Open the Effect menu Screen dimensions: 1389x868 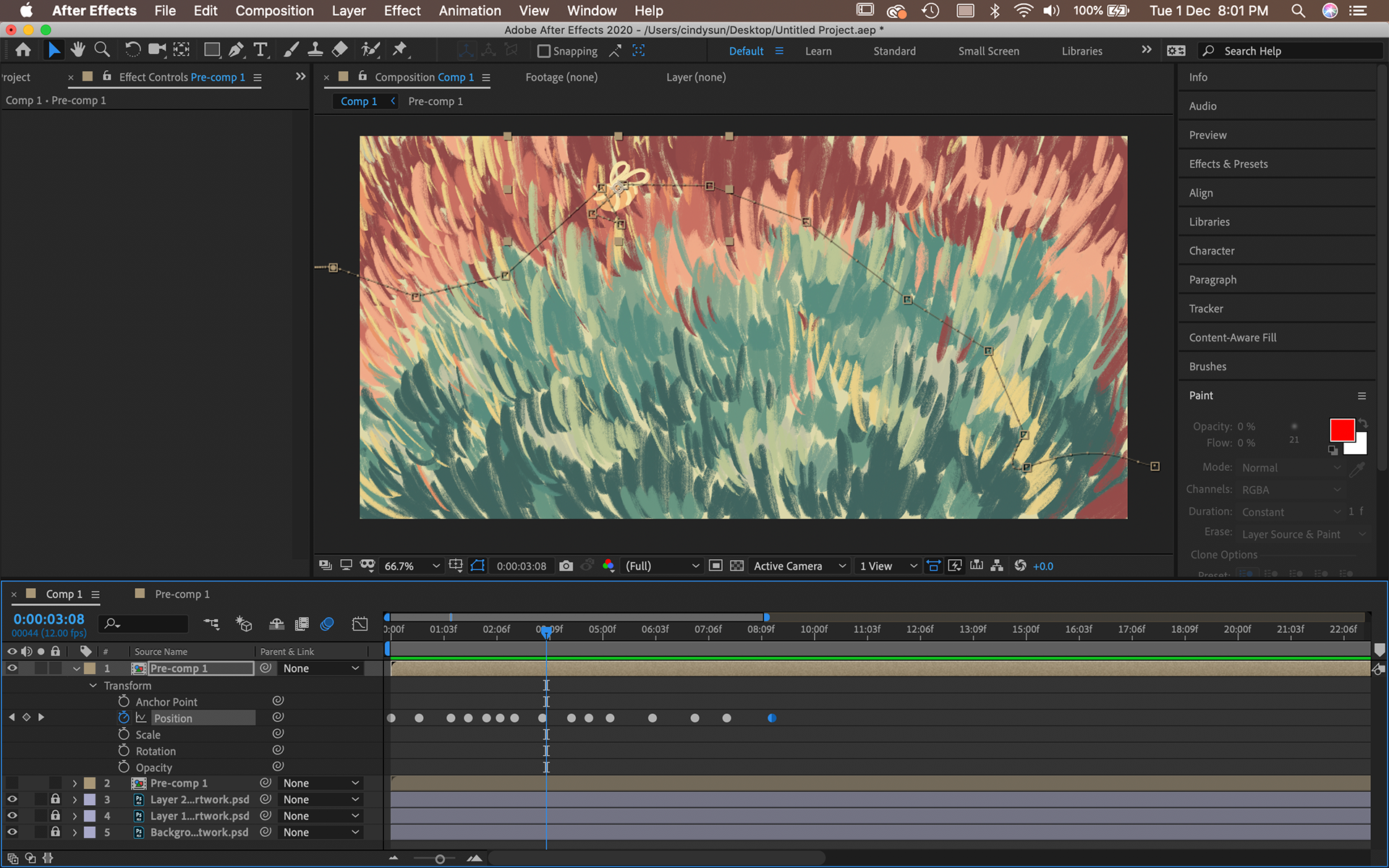coord(402,11)
